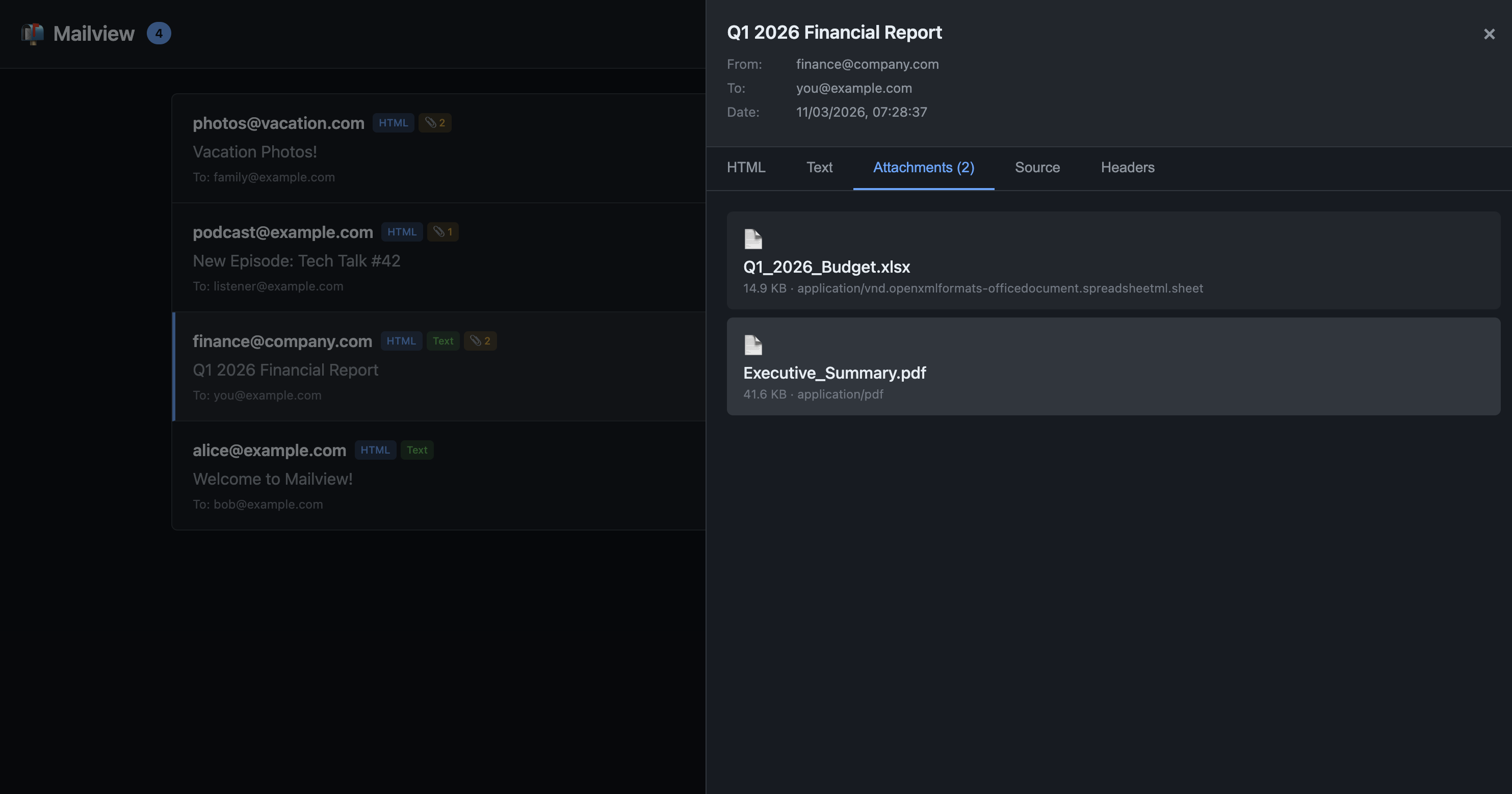
Task: Click sender podcast@example.com in the list
Action: point(283,232)
